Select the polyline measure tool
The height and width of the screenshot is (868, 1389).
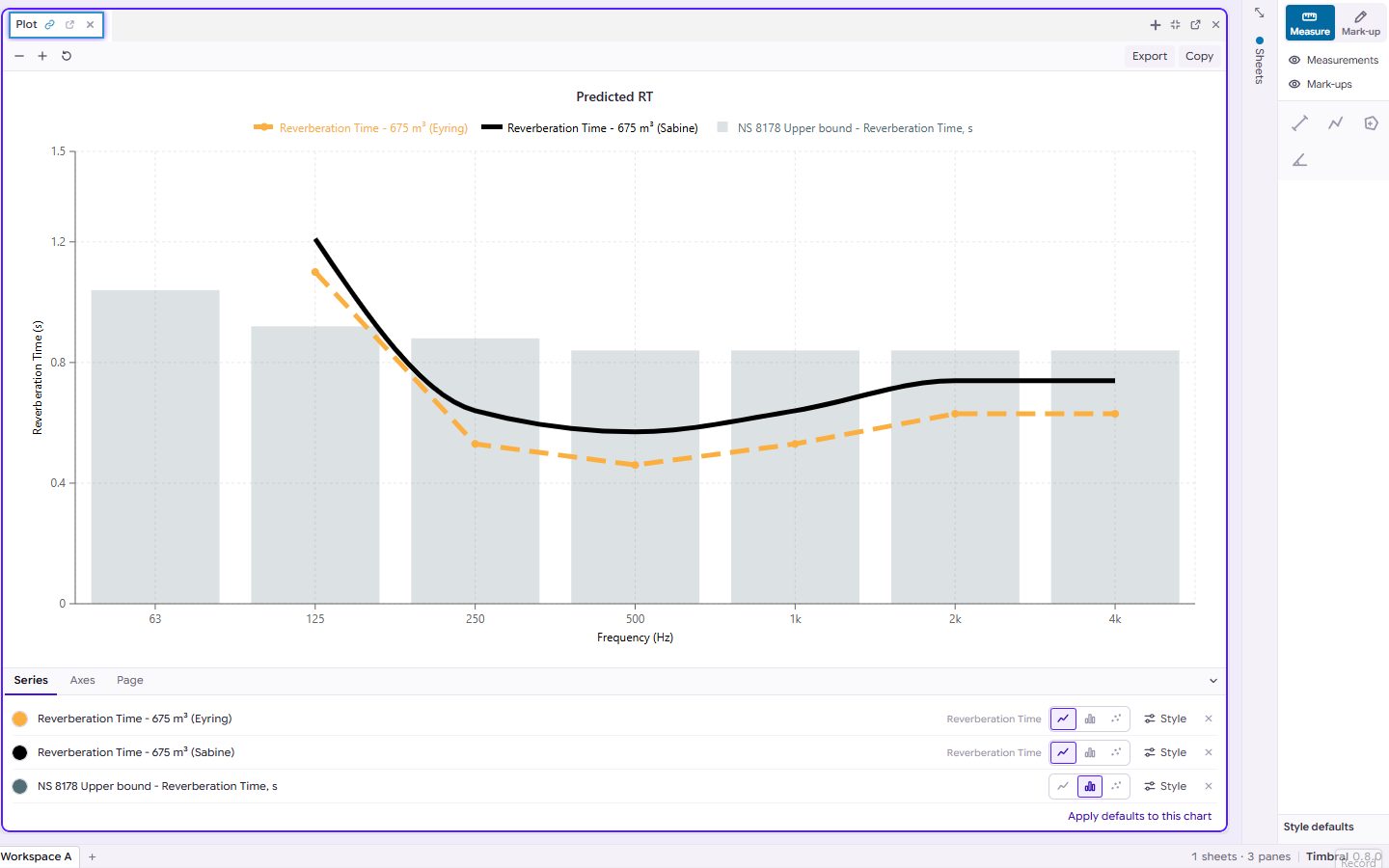pyautogui.click(x=1336, y=122)
